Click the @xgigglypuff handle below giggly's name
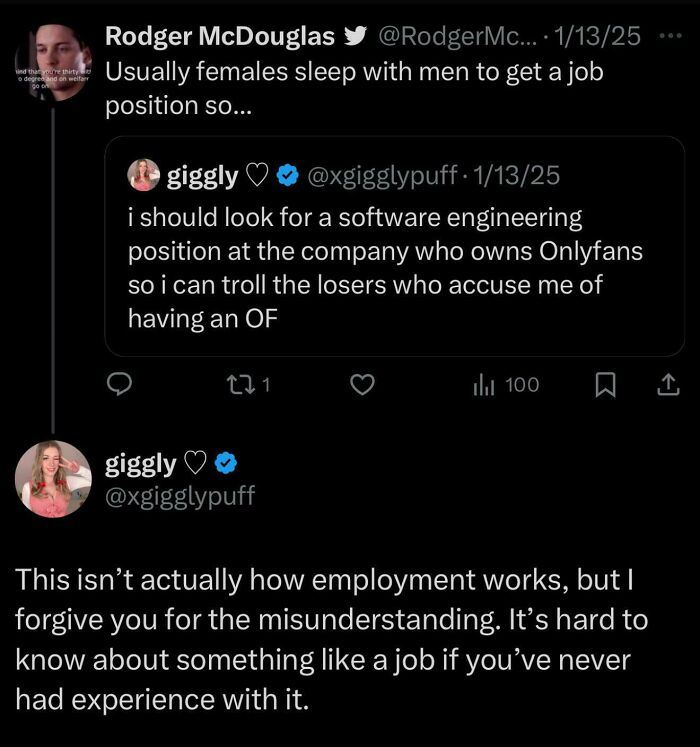Image resolution: width=700 pixels, height=747 pixels. pyautogui.click(x=180, y=494)
